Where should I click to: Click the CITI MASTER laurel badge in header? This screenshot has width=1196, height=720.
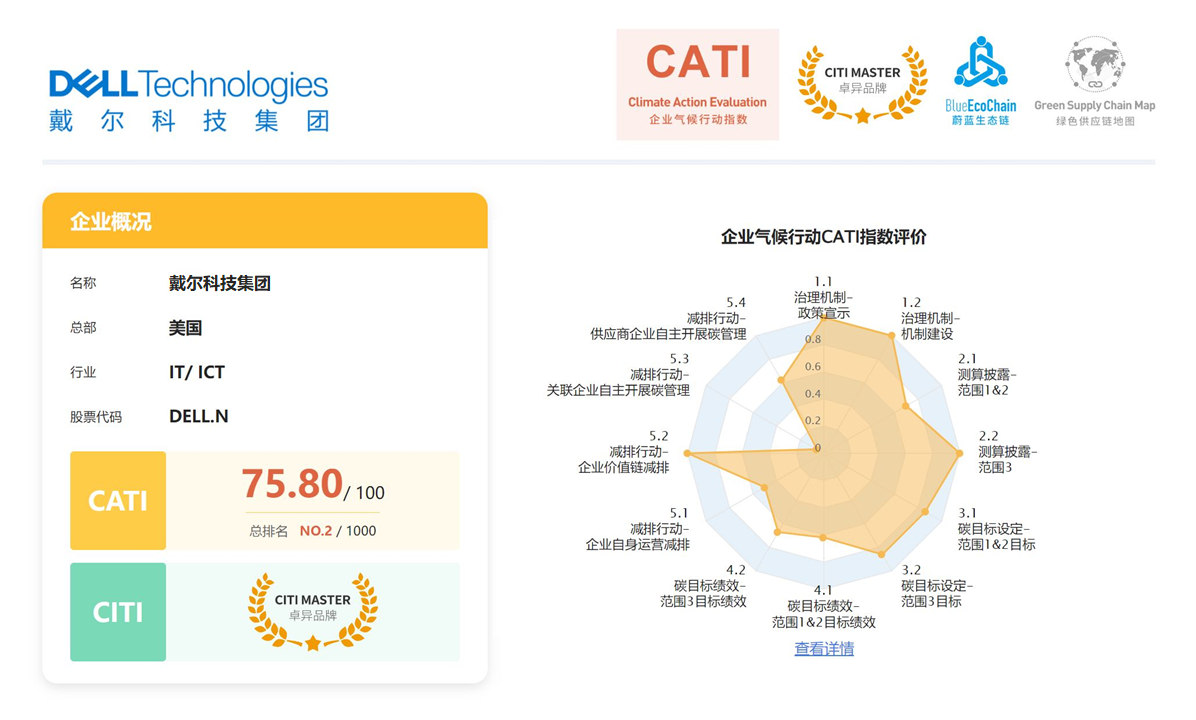click(862, 84)
